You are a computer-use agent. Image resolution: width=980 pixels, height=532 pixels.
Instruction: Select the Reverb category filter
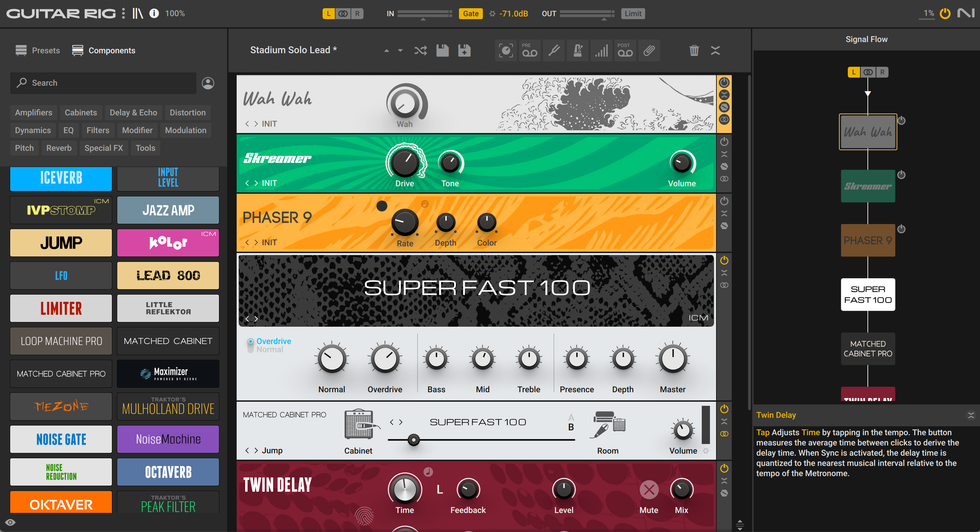point(59,148)
